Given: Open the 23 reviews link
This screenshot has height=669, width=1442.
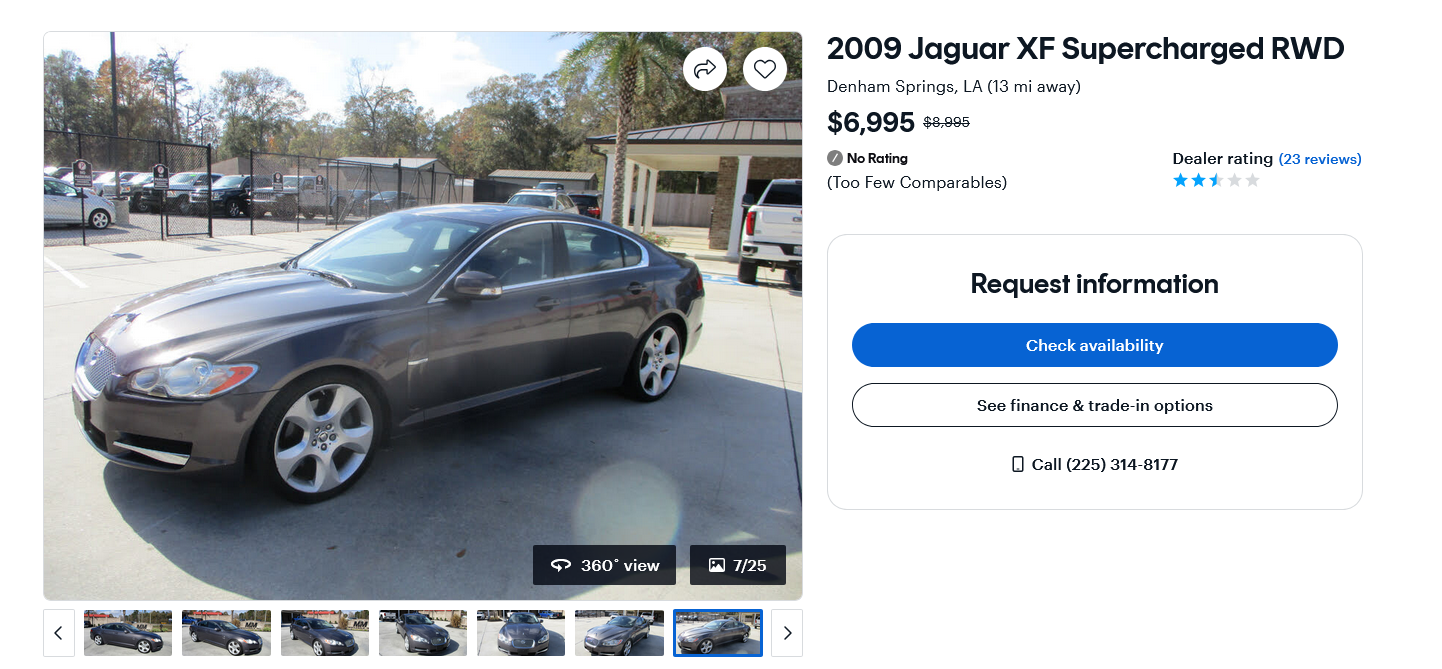Looking at the screenshot, I should point(1320,159).
